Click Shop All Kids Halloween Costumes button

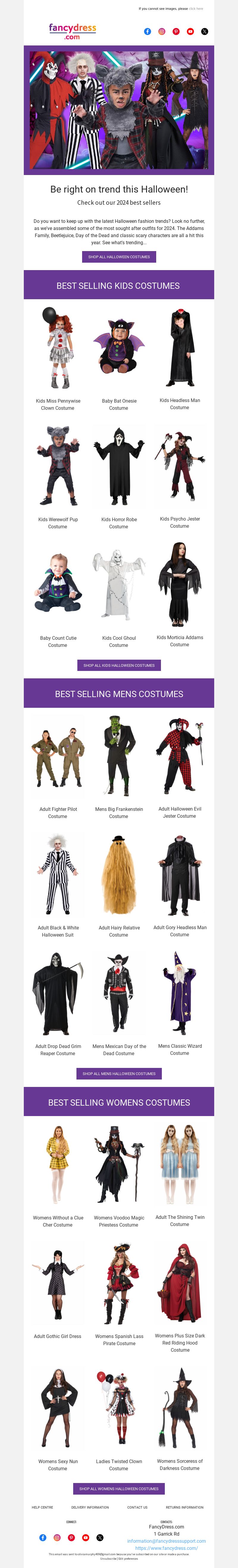[119, 665]
